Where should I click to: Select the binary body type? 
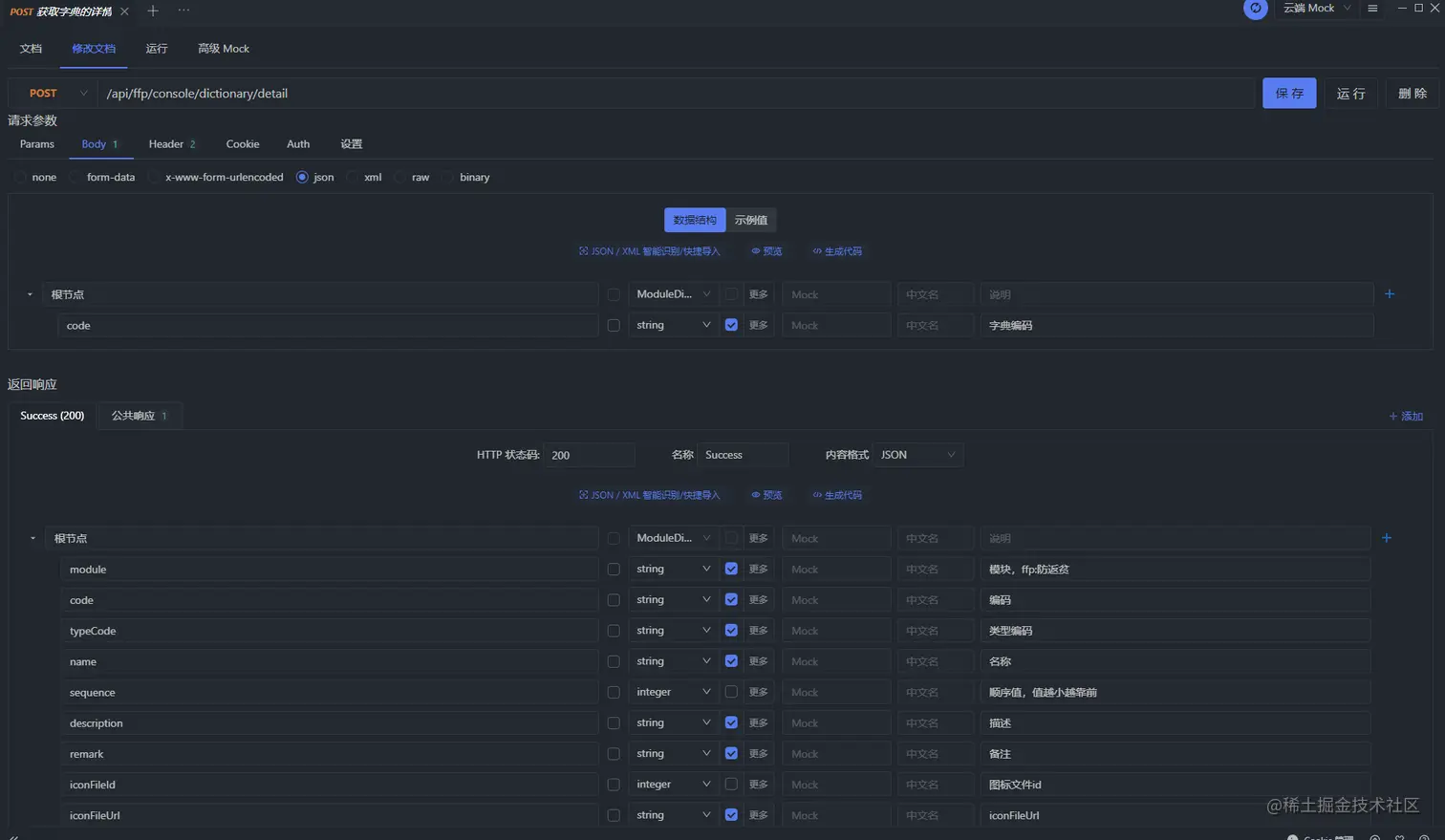(x=447, y=178)
